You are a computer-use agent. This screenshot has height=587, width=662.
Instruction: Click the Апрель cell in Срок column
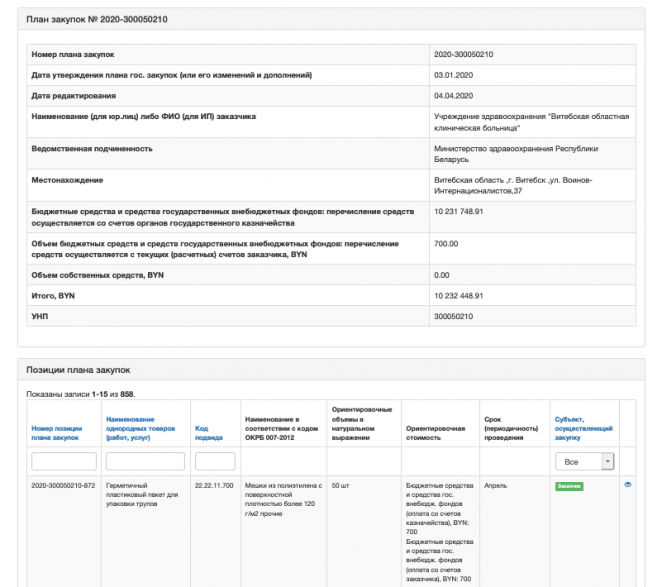click(x=494, y=485)
